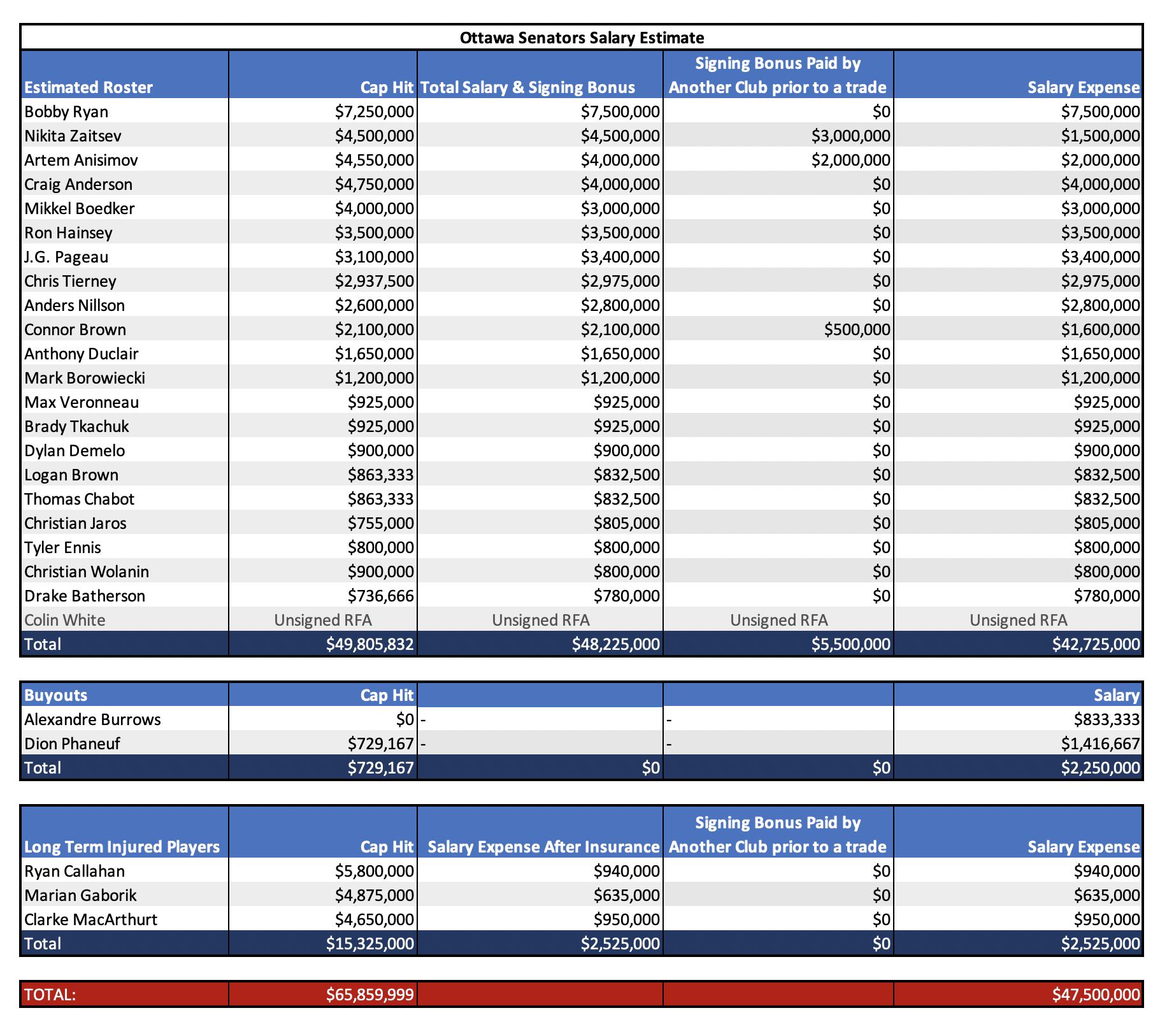Click Clarke MacArthurt's cap hit $4,650,000
This screenshot has width=1167, height=1036.
[x=323, y=919]
